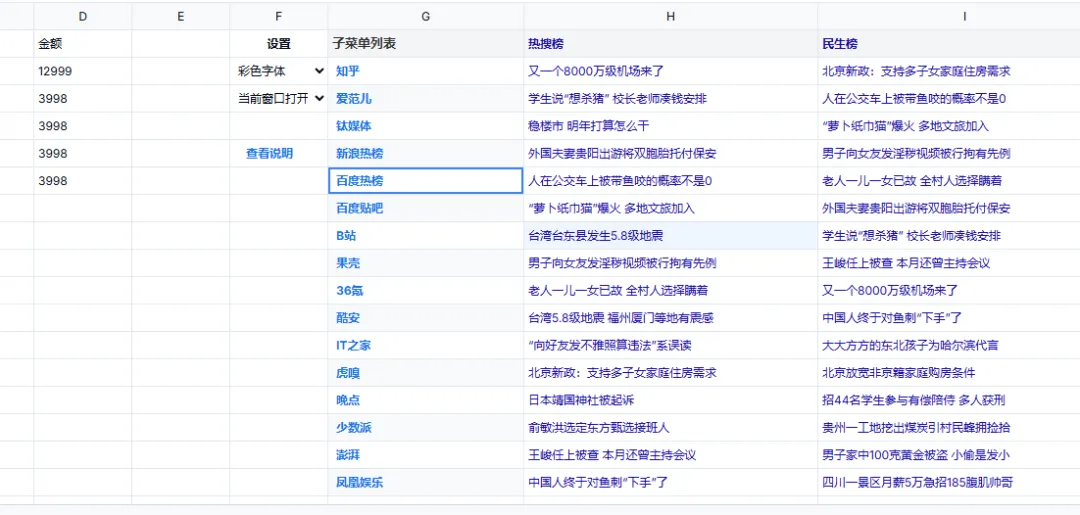1080x515 pixels.
Task: Click the 热搜榜 header cell
Action: point(670,44)
